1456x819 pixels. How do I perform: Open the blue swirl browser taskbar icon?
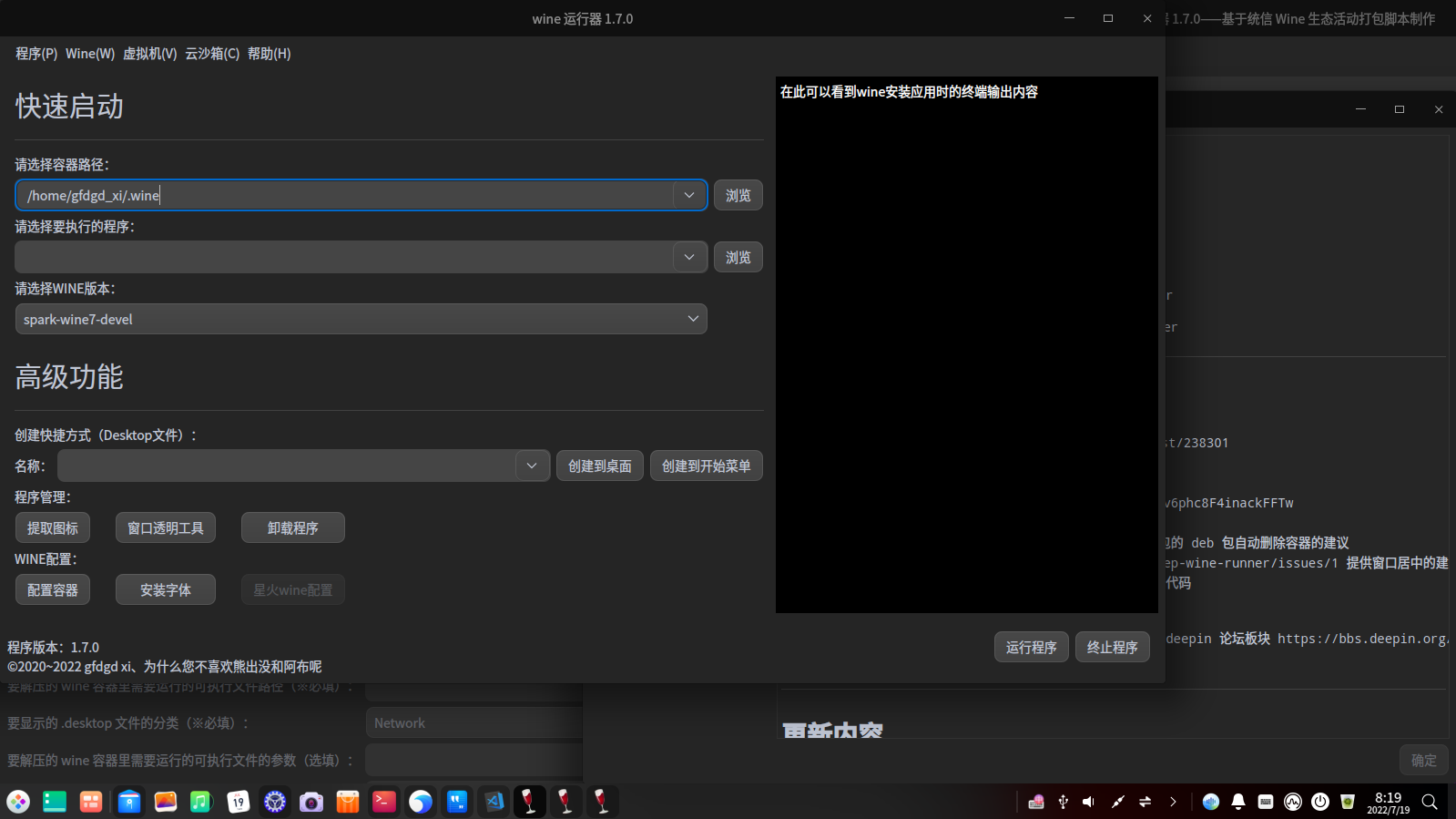pos(421,802)
